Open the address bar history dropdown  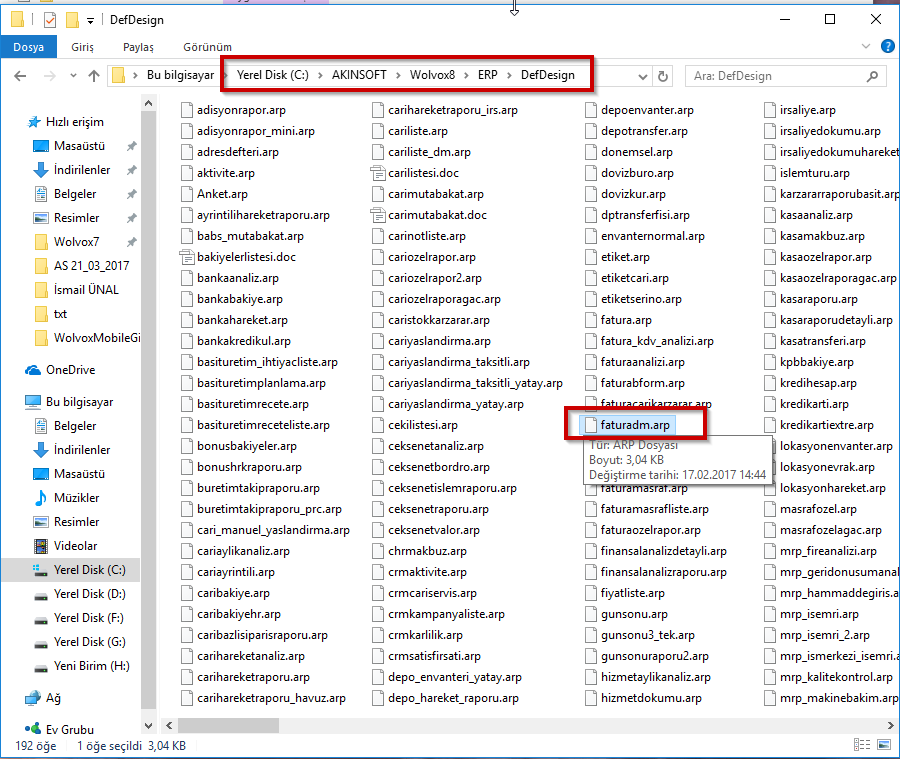(x=643, y=76)
